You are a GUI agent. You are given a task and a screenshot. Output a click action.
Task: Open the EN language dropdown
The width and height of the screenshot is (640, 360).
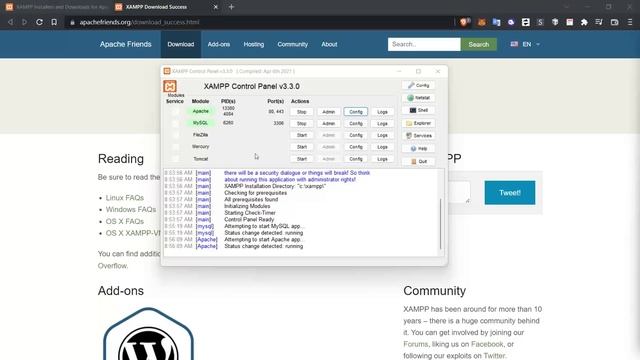[525, 44]
